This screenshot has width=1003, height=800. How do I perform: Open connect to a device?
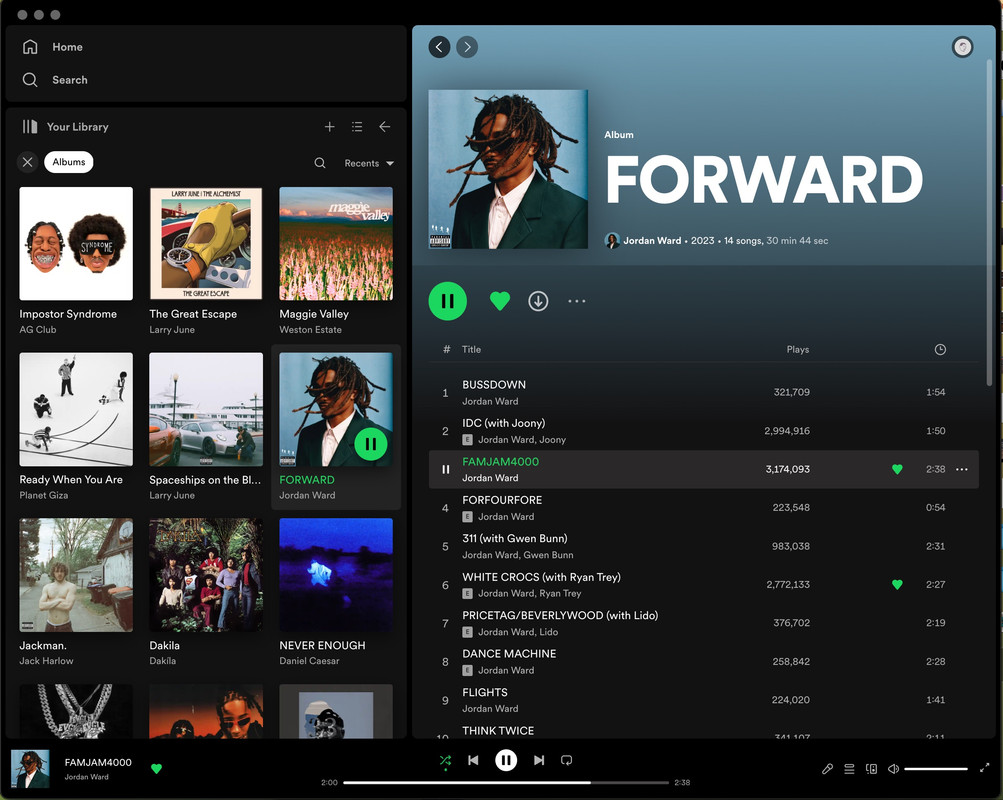pyautogui.click(x=871, y=769)
